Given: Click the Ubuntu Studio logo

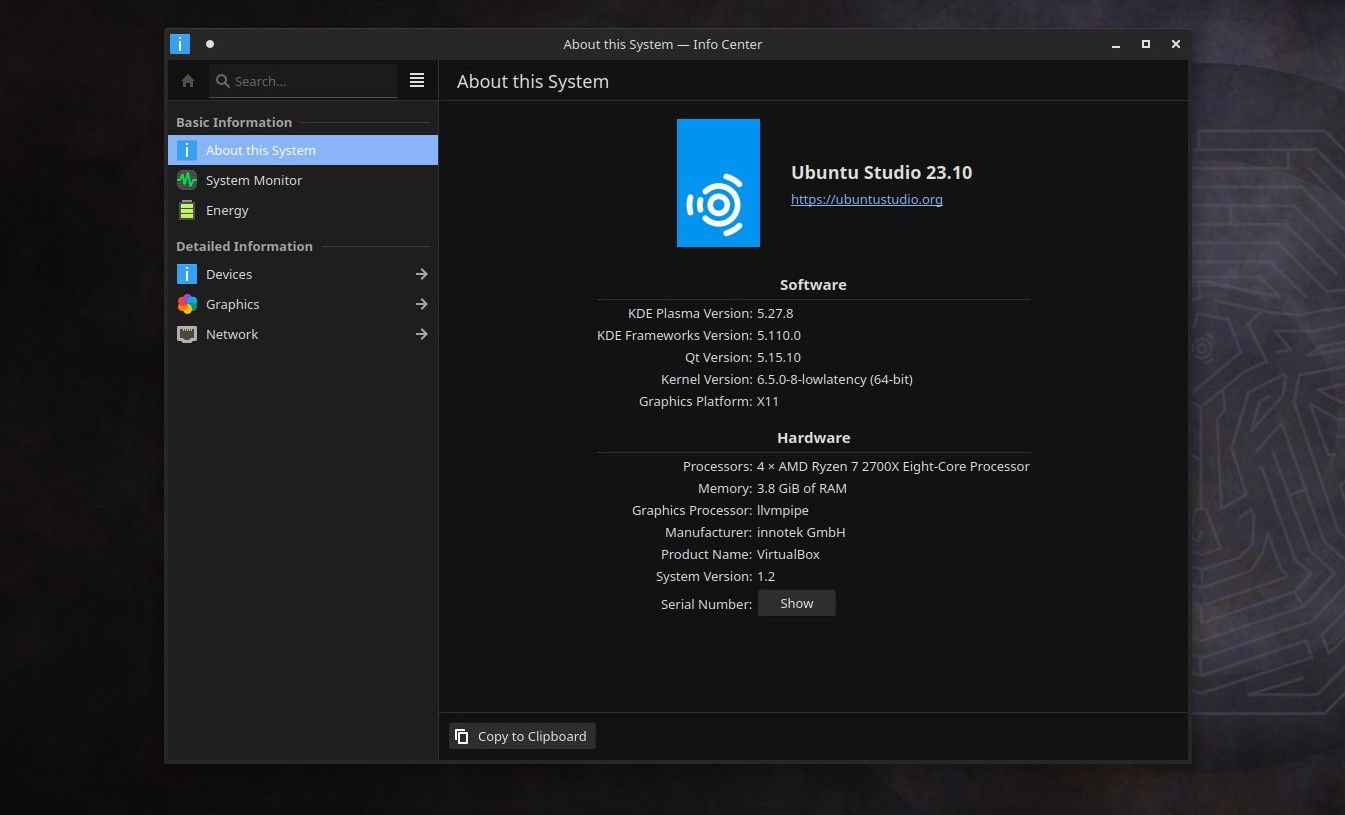Looking at the screenshot, I should (718, 183).
